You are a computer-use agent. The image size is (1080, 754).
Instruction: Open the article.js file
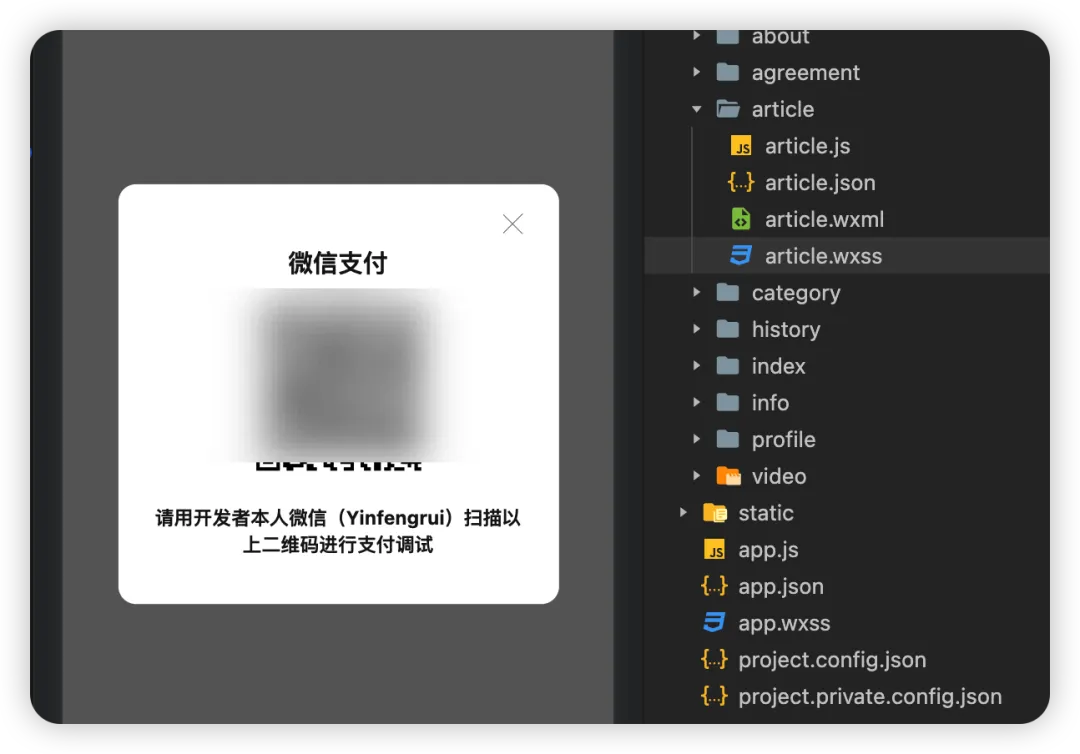807,147
